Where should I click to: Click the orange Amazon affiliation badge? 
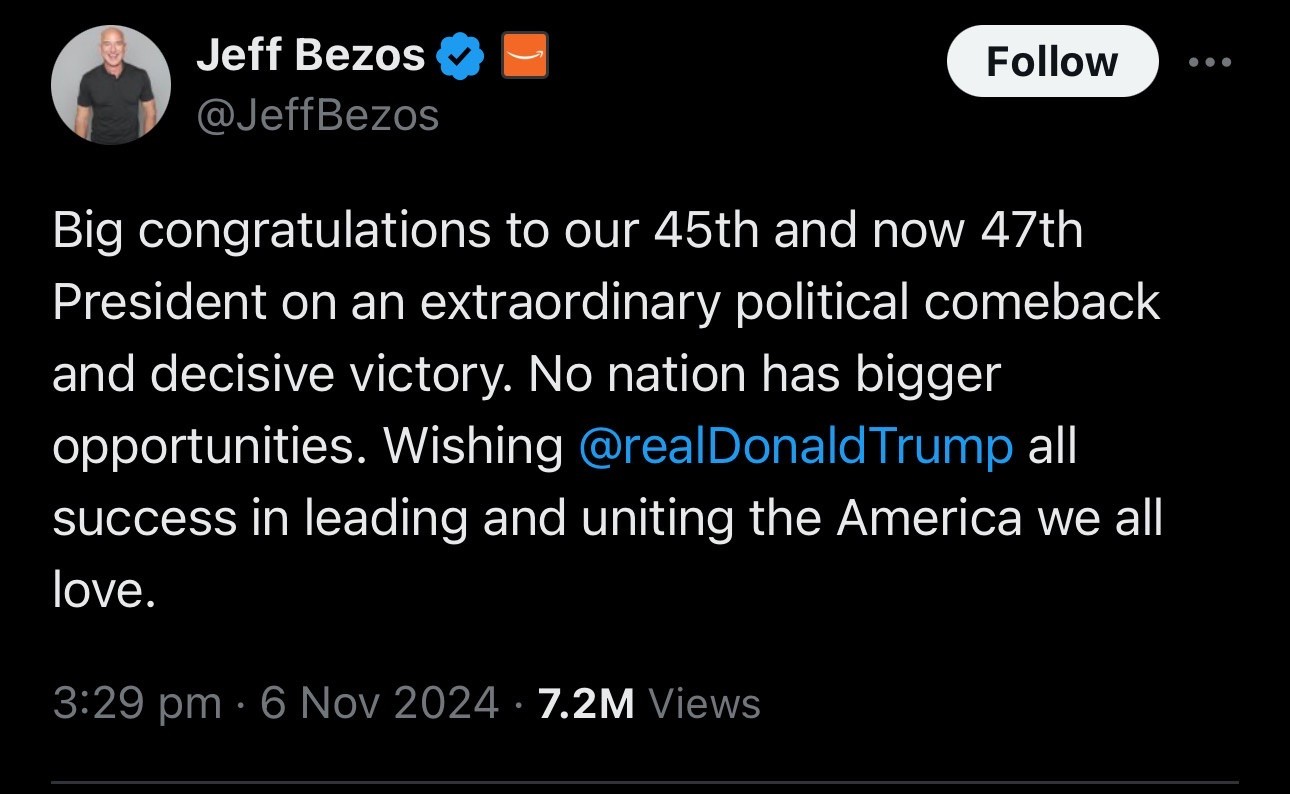523,57
